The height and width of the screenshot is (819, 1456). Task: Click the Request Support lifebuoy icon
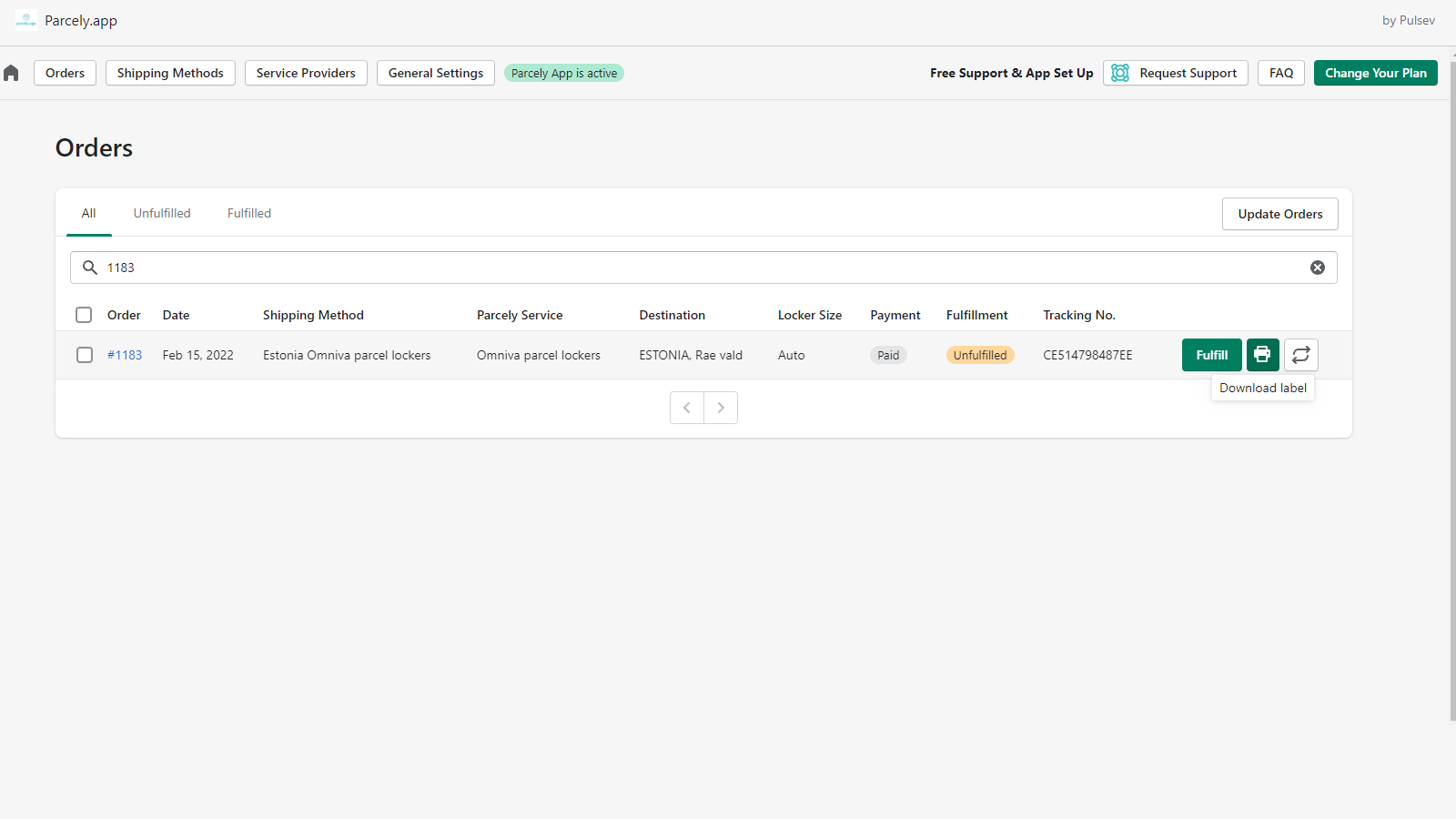pyautogui.click(x=1120, y=73)
